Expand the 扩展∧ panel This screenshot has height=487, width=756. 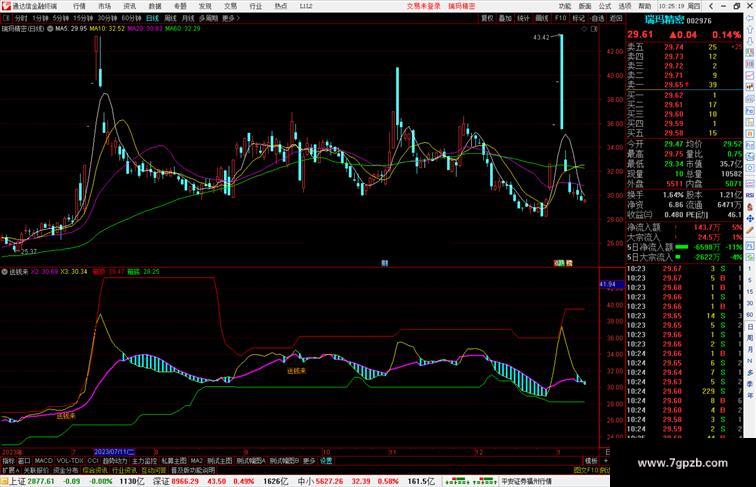[x=10, y=470]
